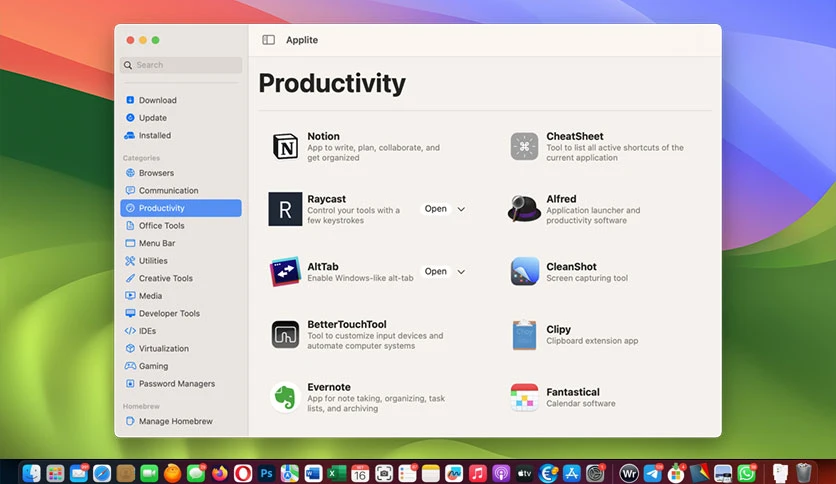Click the Evernote app title

(x=329, y=387)
